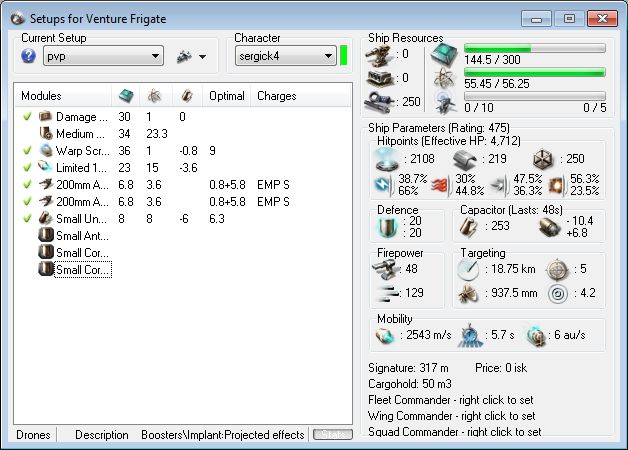Click the scan resolution icon 937.5 mm

point(468,294)
